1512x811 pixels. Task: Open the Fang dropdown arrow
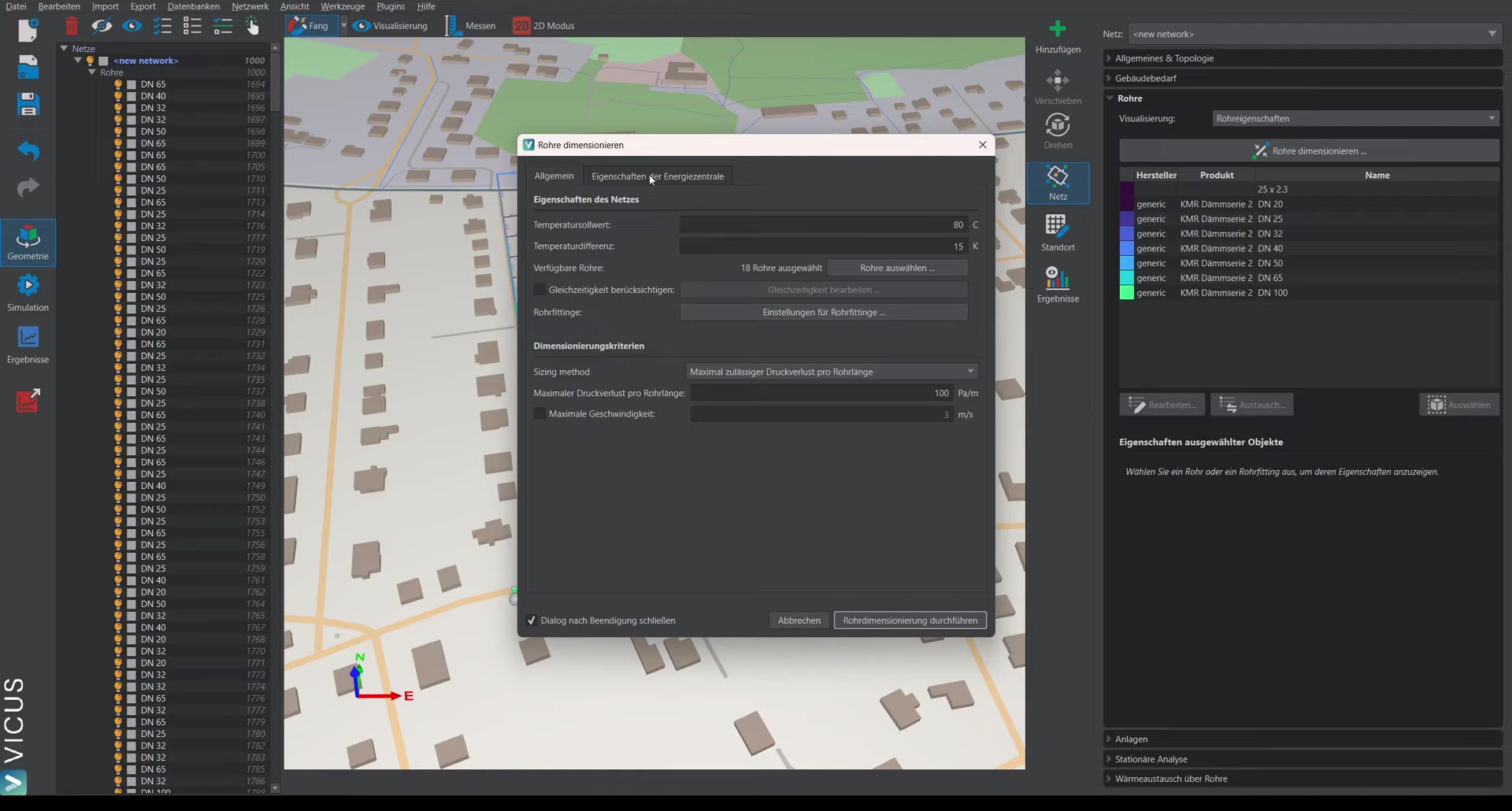click(344, 26)
